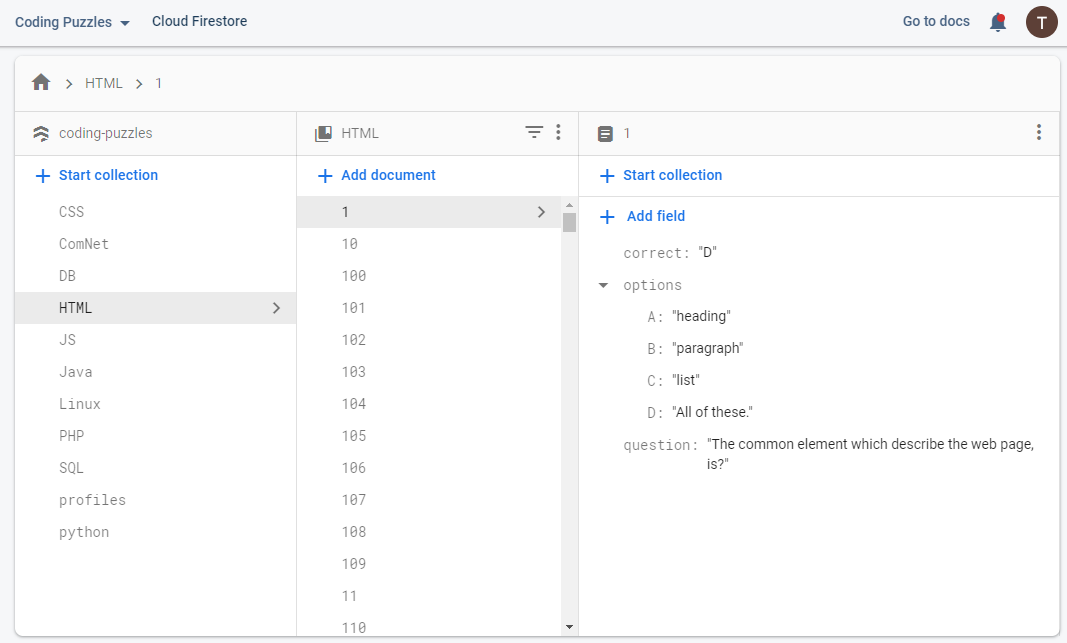Click the coding-puzzles database icon
The width and height of the screenshot is (1067, 643).
click(x=41, y=133)
